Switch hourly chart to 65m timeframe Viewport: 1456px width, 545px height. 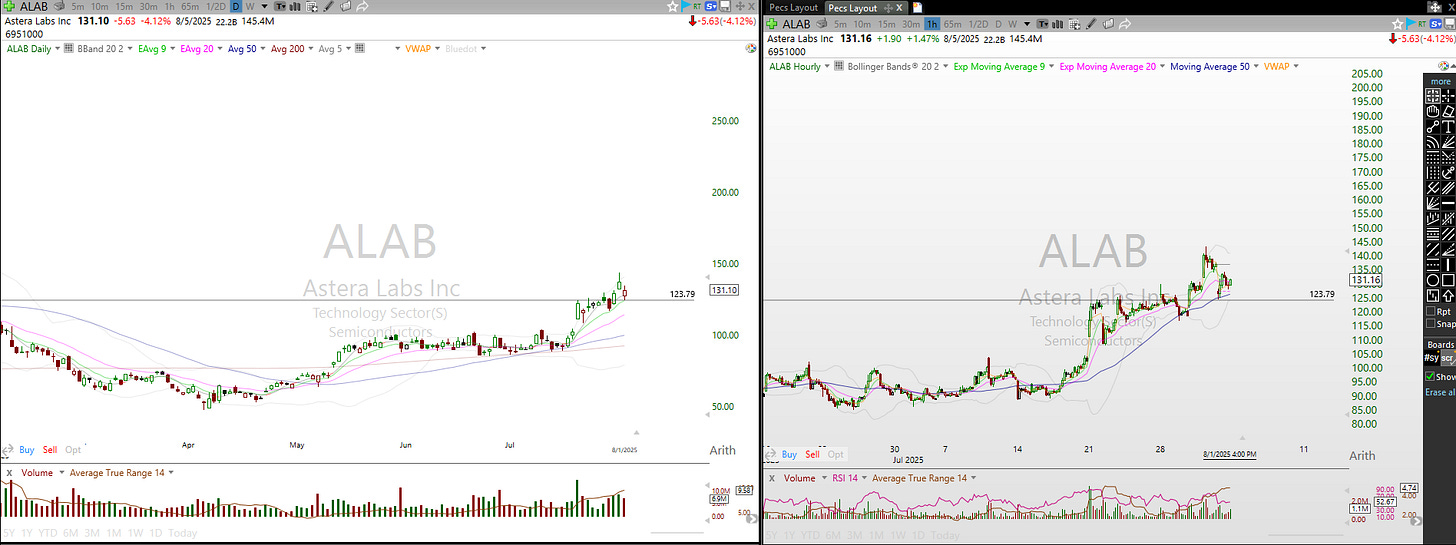point(952,24)
